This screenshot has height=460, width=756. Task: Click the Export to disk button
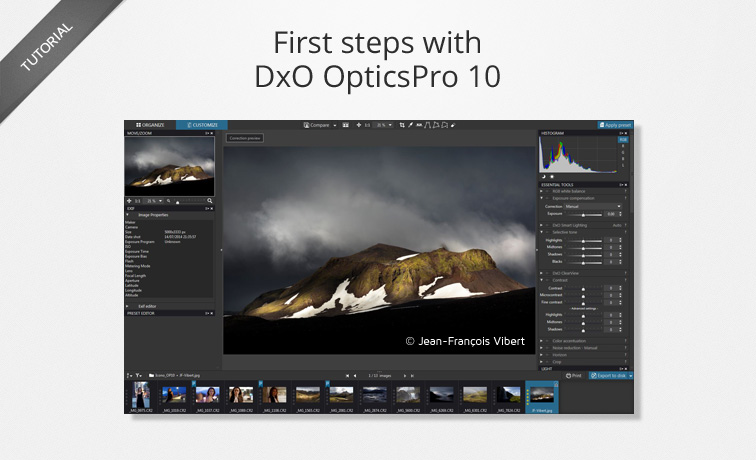point(608,376)
